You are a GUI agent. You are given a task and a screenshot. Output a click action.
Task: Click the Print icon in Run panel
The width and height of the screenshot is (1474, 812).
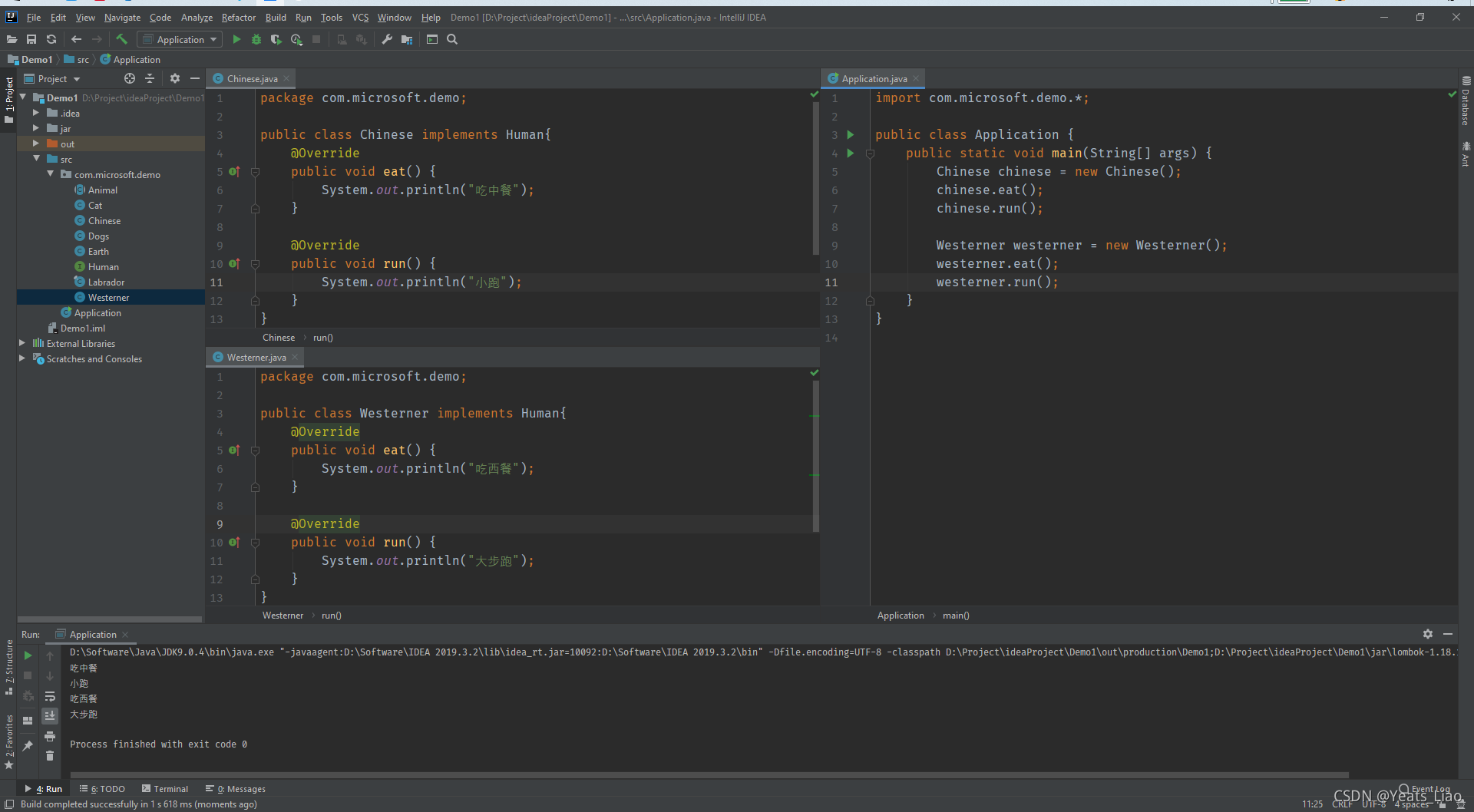[50, 736]
